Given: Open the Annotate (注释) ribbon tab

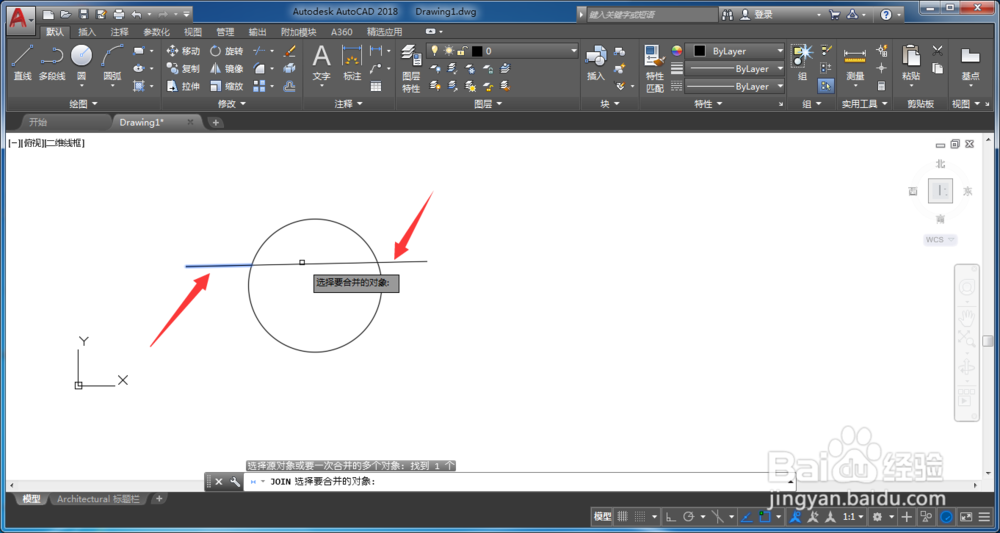Looking at the screenshot, I should tap(119, 31).
